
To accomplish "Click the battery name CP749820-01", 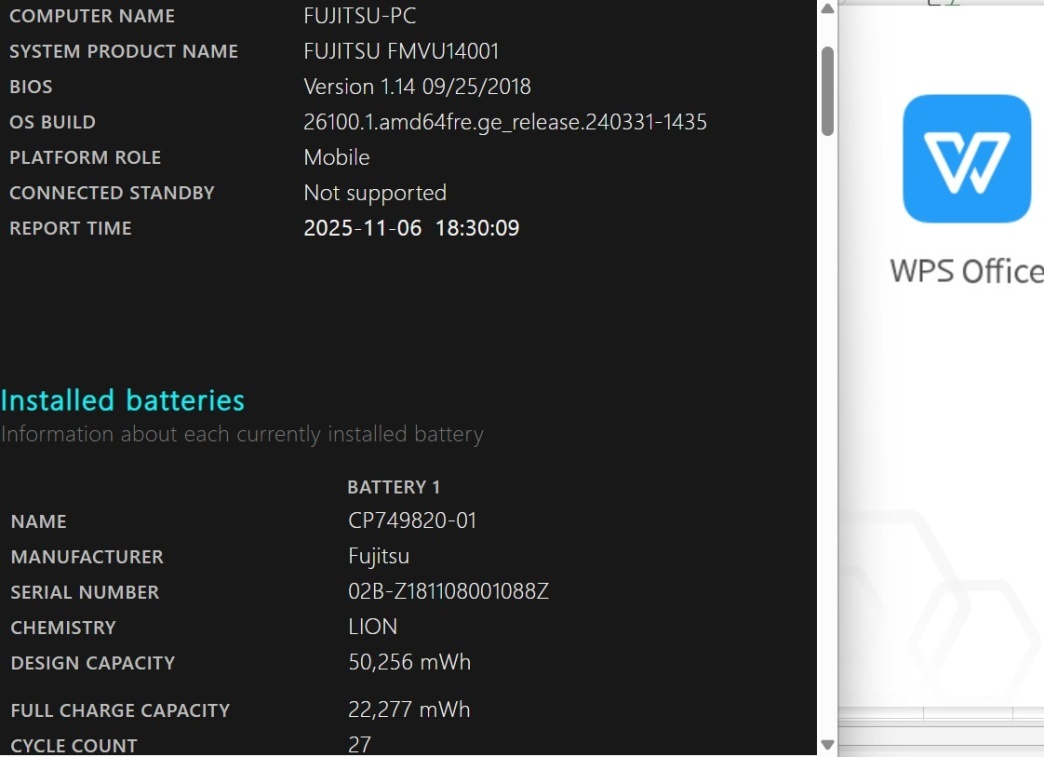I will [412, 521].
